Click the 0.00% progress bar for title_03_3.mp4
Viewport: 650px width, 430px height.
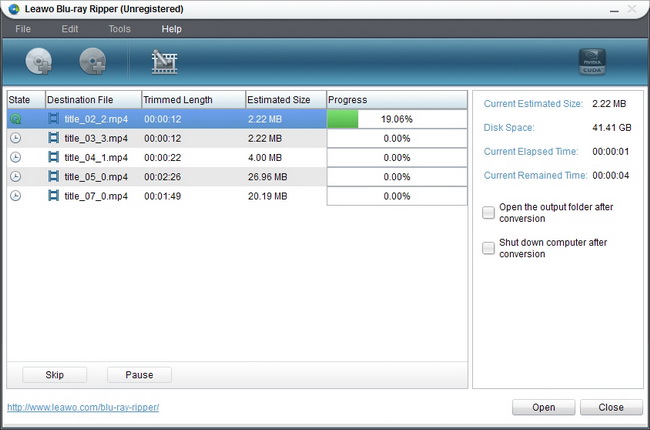coord(397,138)
